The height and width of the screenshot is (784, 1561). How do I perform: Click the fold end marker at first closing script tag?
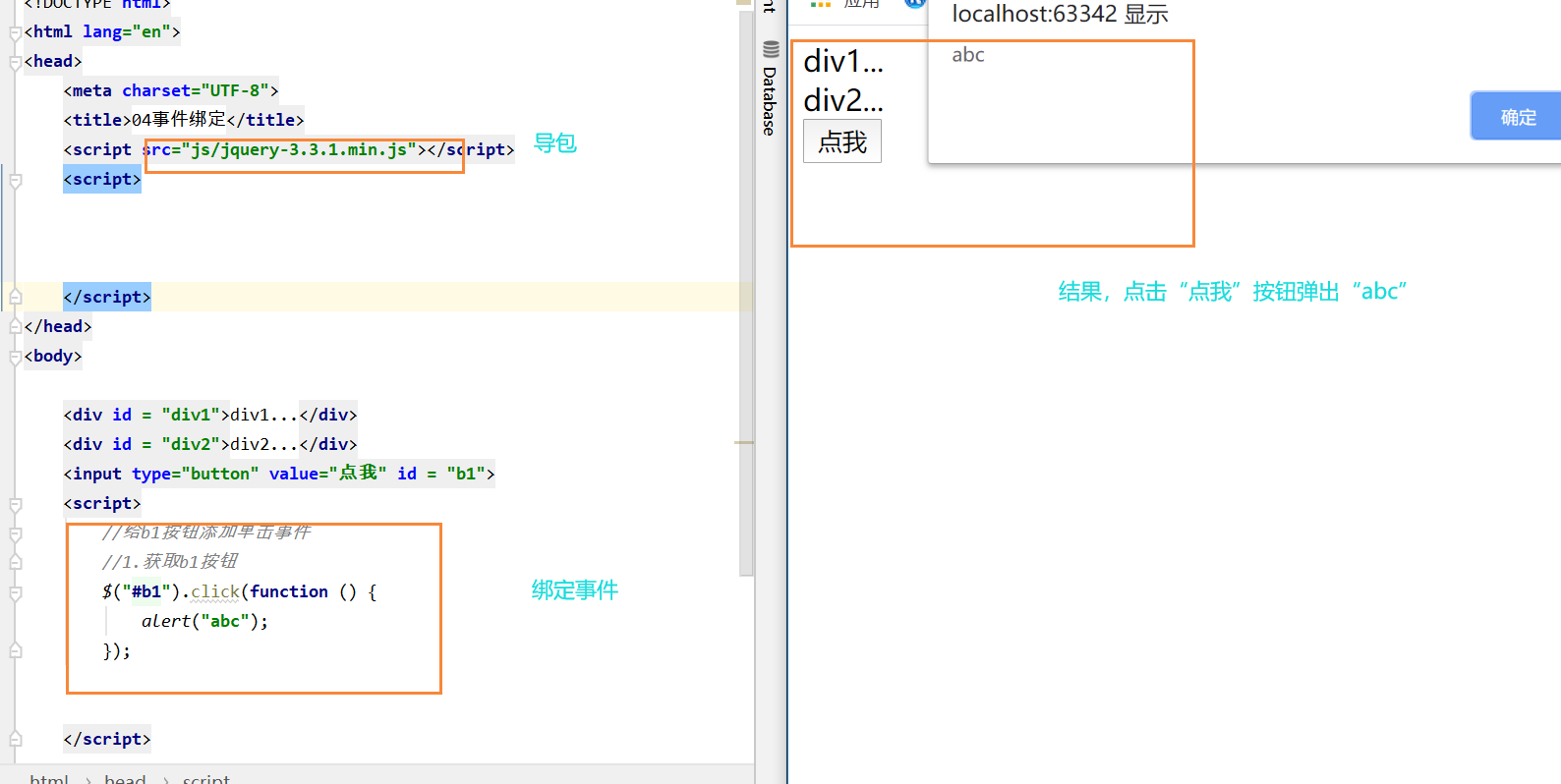pyautogui.click(x=15, y=297)
